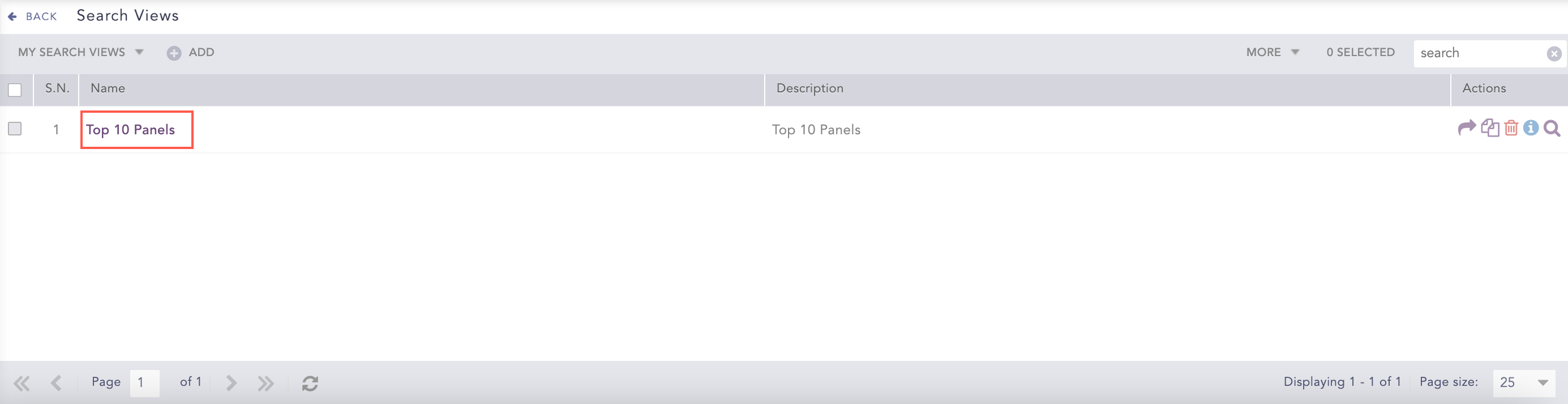Click the Add button

191,52
